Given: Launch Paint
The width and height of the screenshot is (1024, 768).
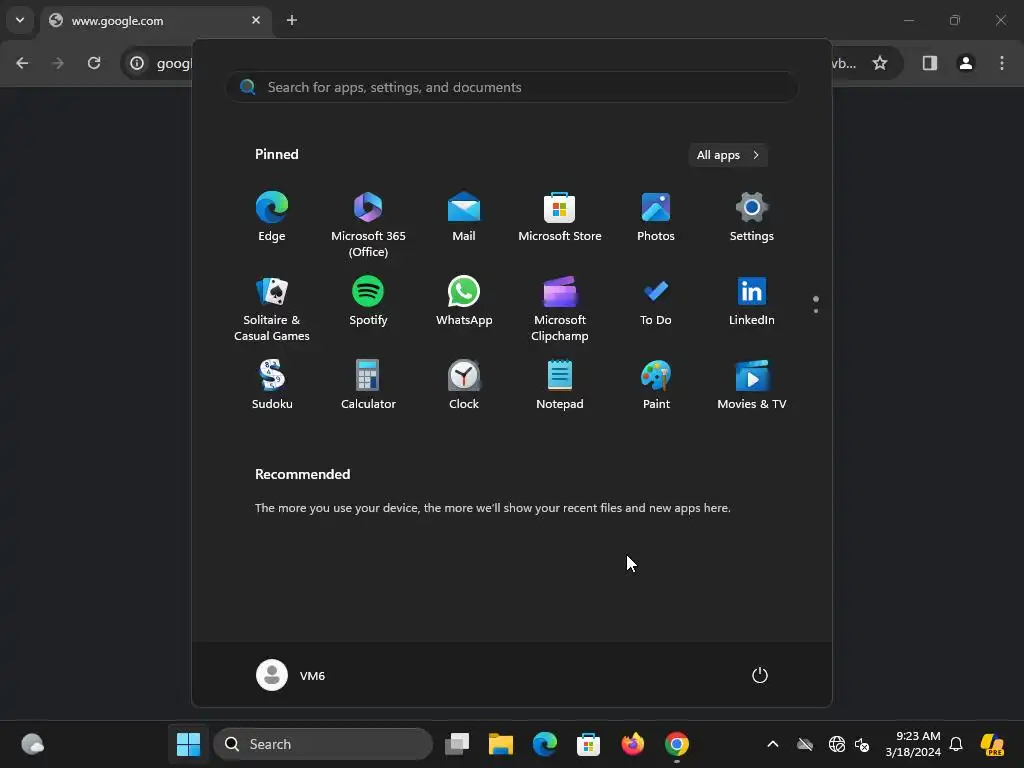Looking at the screenshot, I should [656, 385].
